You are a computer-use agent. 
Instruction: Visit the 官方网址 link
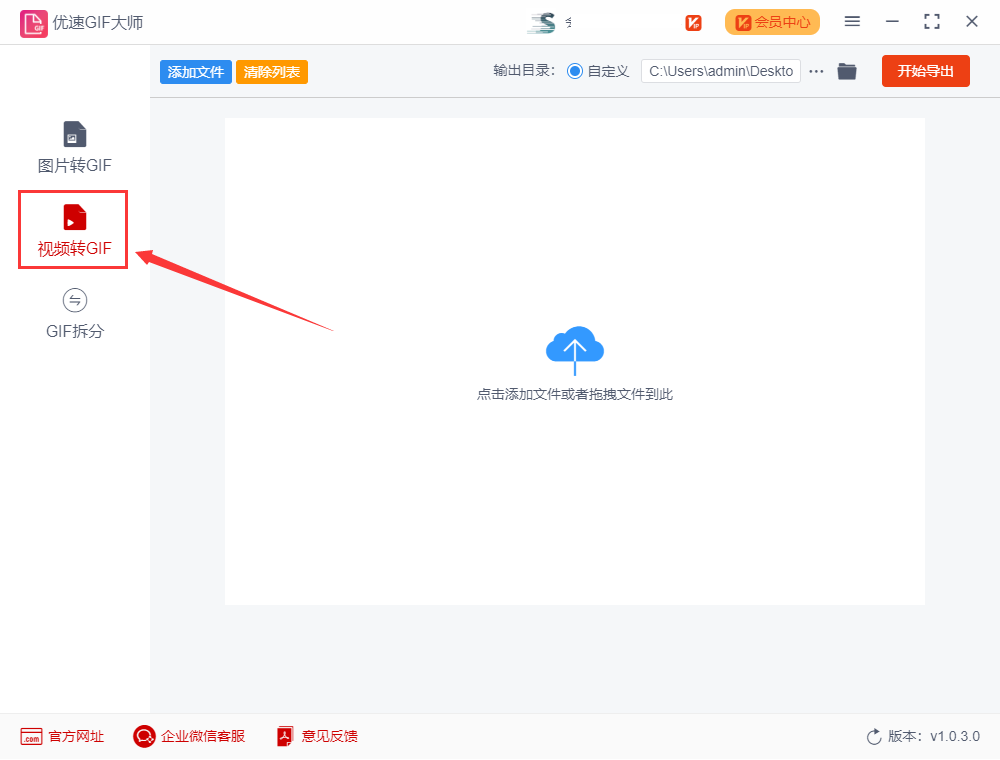pyautogui.click(x=62, y=736)
